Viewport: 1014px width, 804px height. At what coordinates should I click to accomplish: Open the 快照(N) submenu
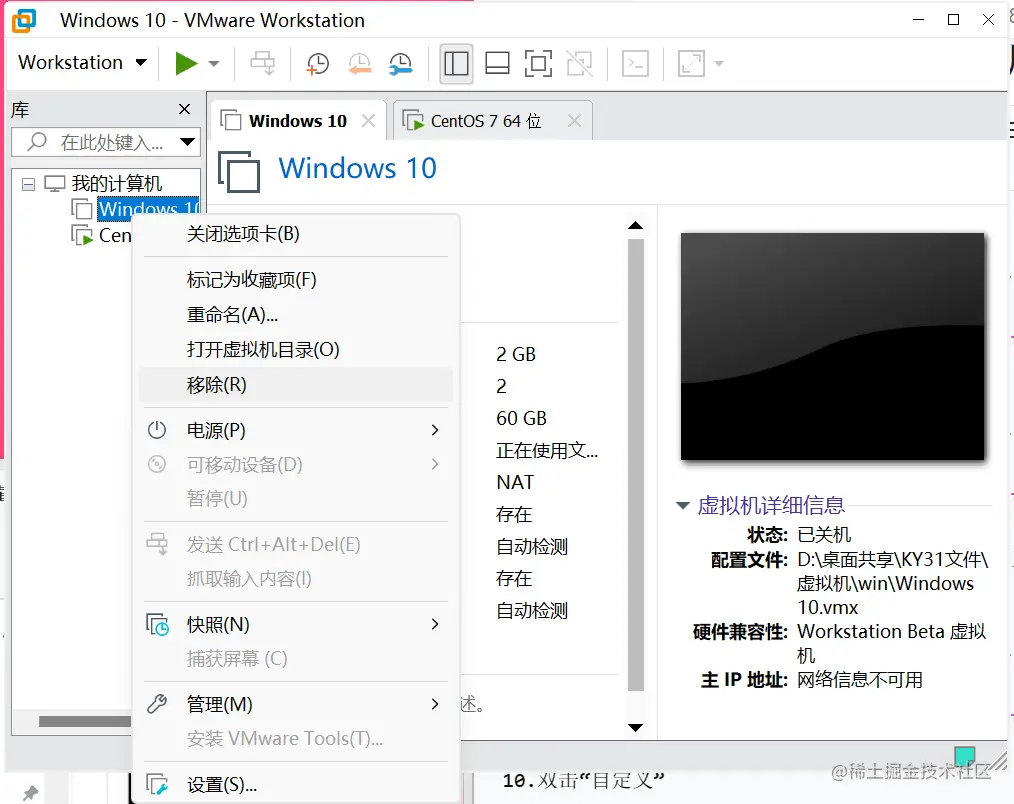(296, 624)
